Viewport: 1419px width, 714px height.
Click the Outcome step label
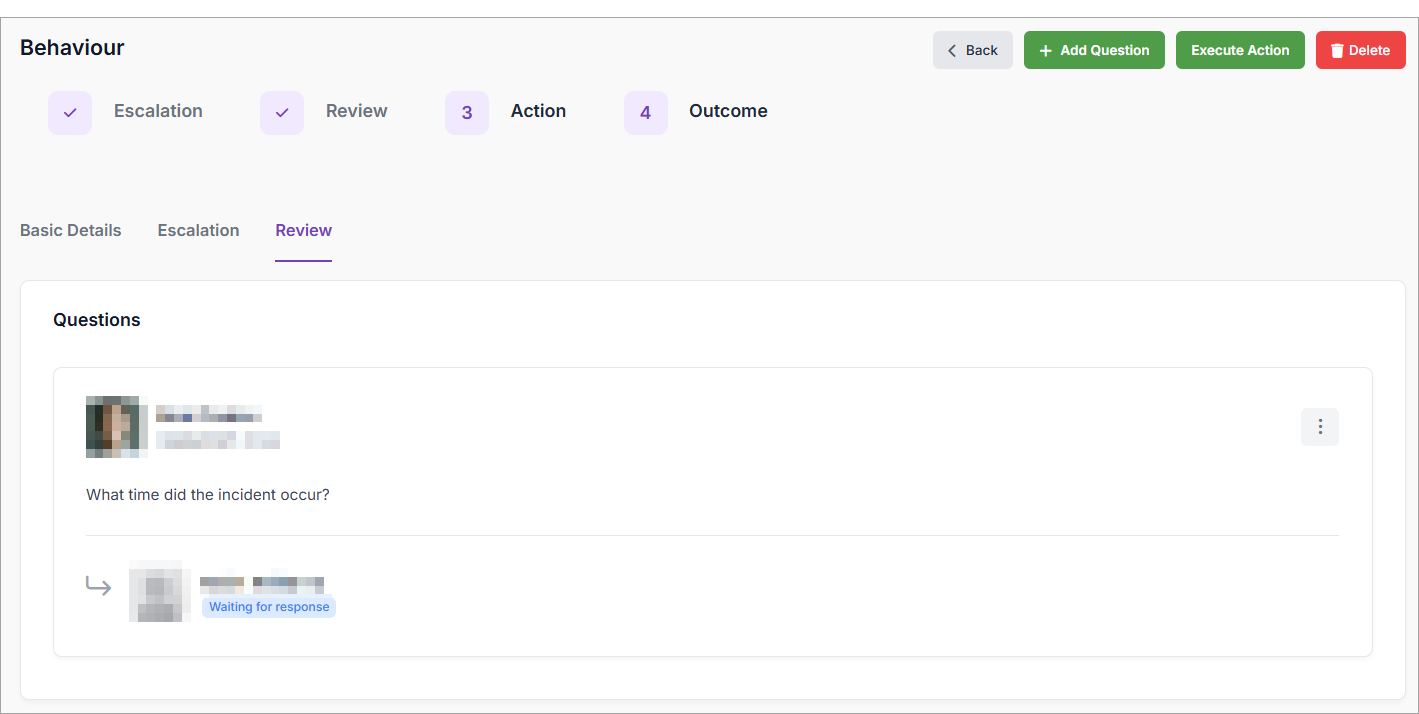click(728, 111)
